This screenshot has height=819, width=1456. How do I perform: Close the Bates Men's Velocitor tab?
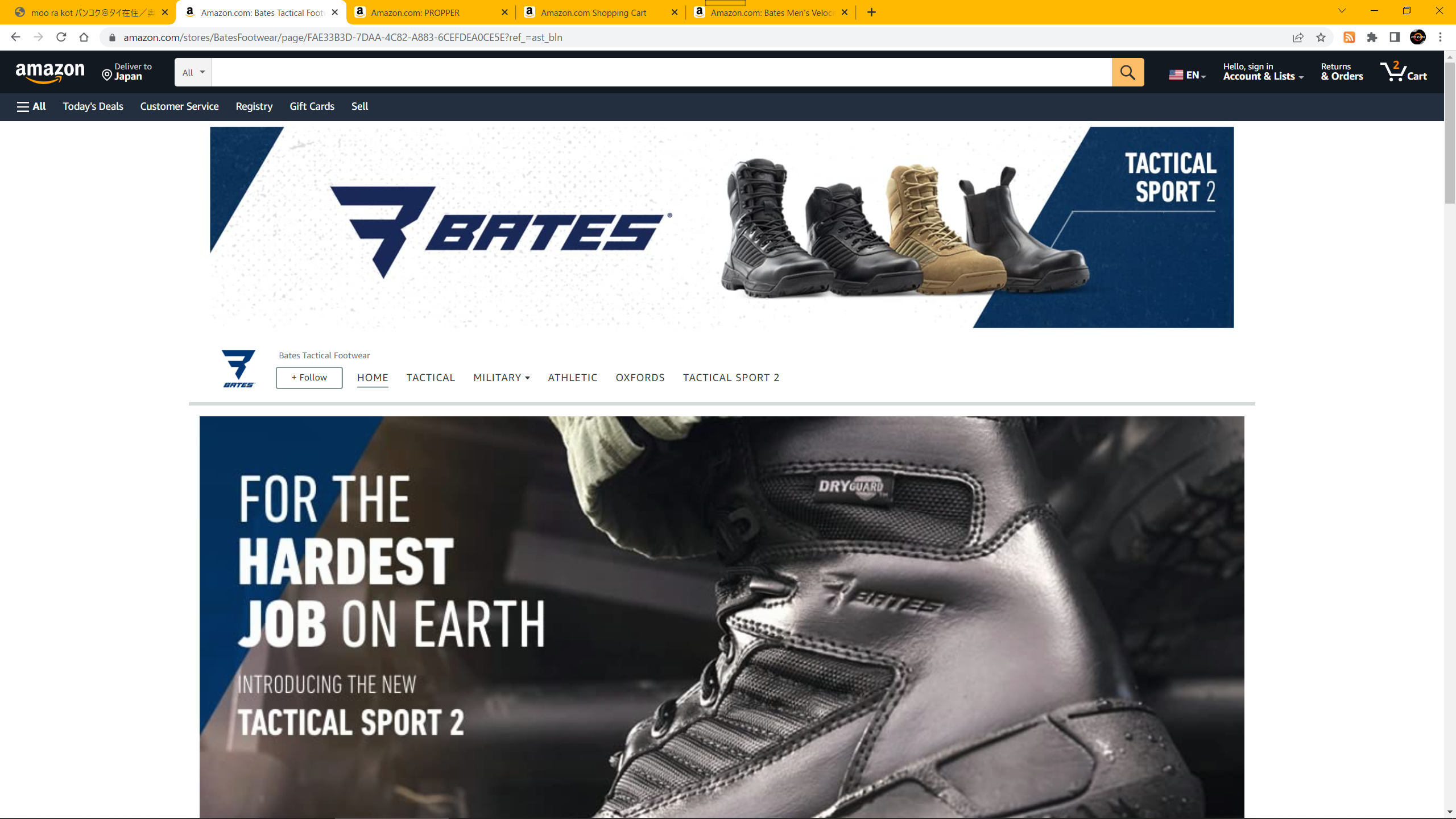coord(845,12)
